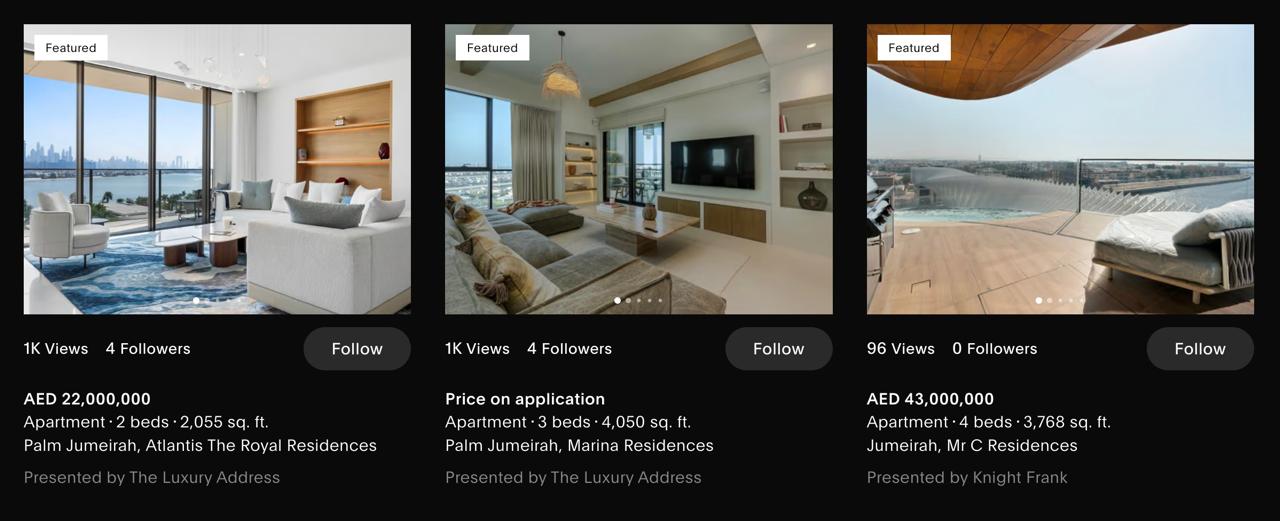
Task: Click Palm Jumeirah, Atlantis The Royal Residences
Action: [200, 446]
